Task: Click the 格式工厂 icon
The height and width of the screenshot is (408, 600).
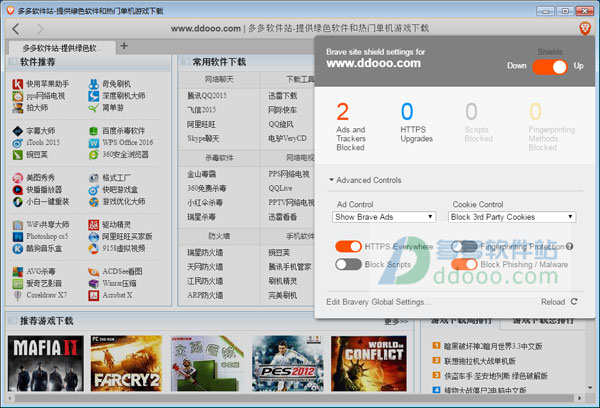Action: (x=93, y=178)
